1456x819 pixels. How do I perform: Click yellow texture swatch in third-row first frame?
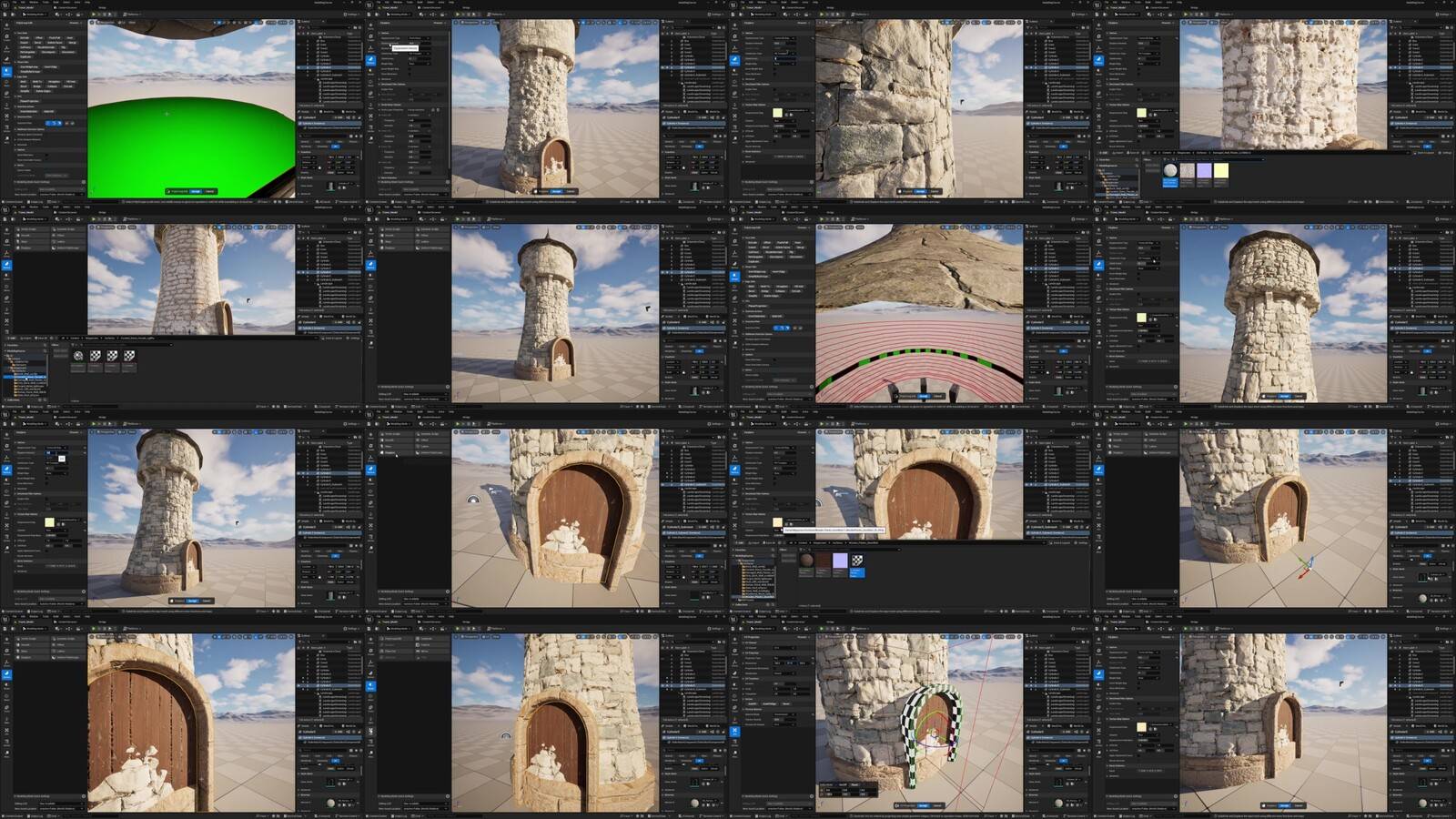coord(49,522)
